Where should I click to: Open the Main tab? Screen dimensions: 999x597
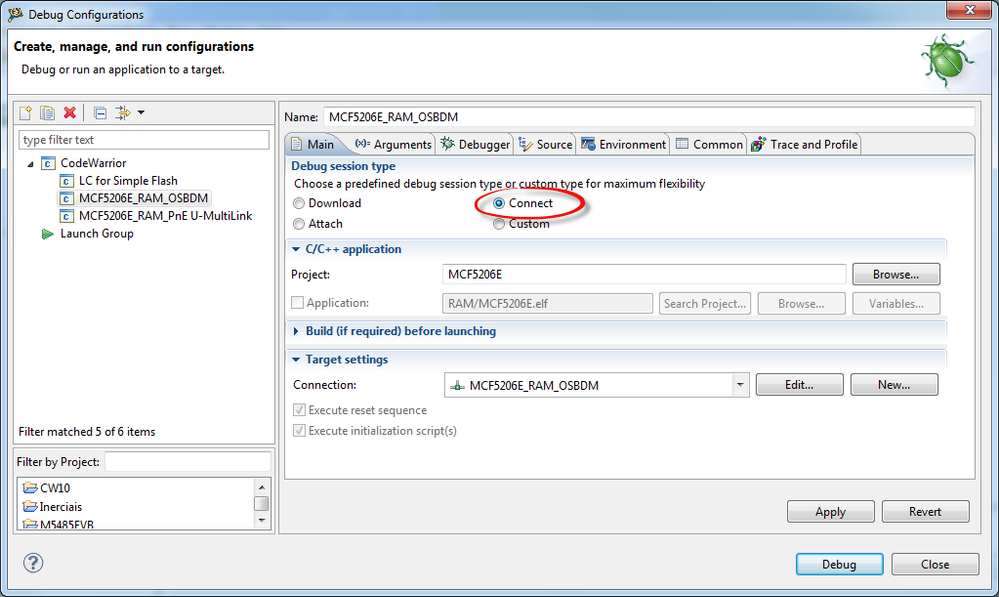[x=313, y=145]
